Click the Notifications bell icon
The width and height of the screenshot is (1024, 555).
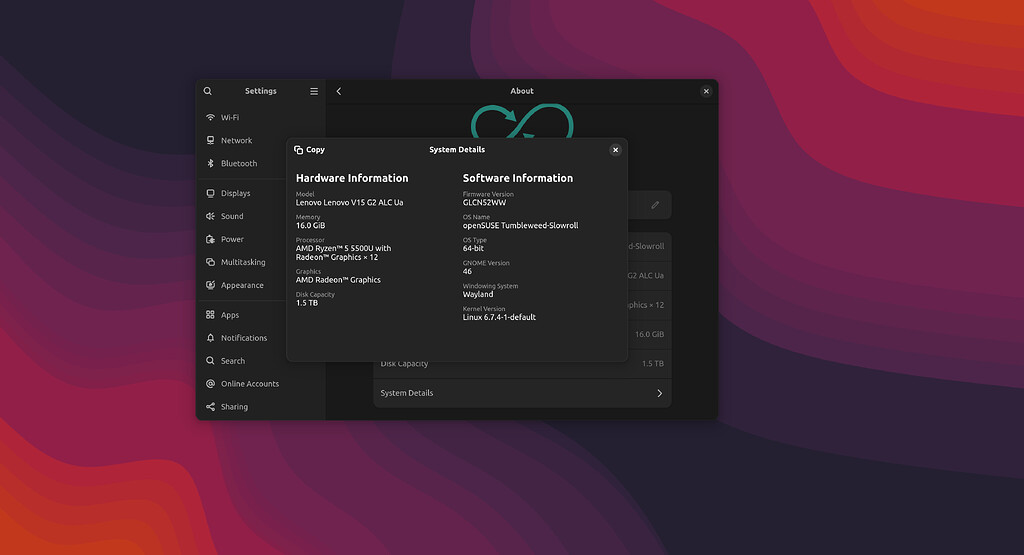coord(211,338)
